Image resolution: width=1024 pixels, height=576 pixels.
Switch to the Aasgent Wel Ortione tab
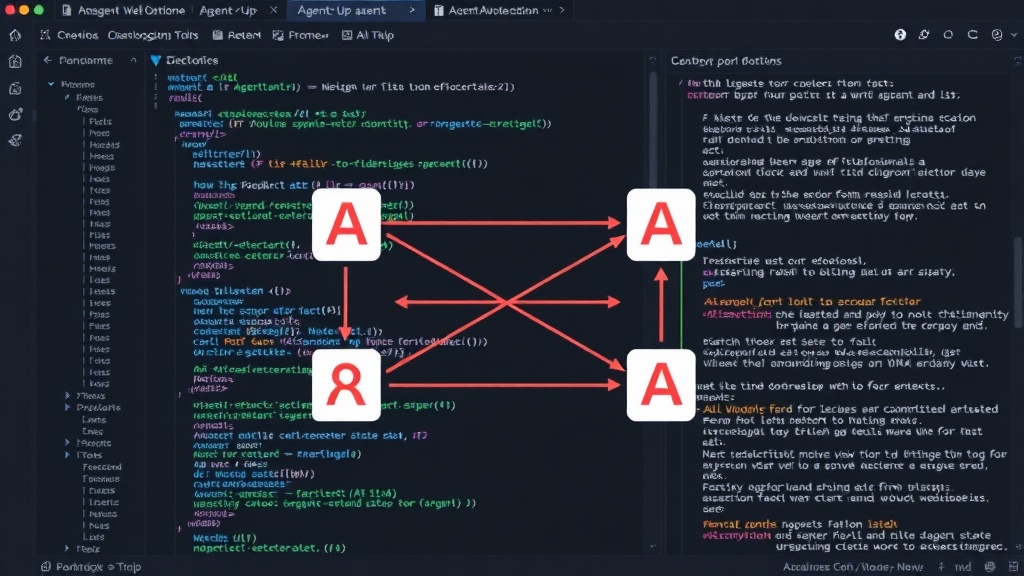[124, 10]
